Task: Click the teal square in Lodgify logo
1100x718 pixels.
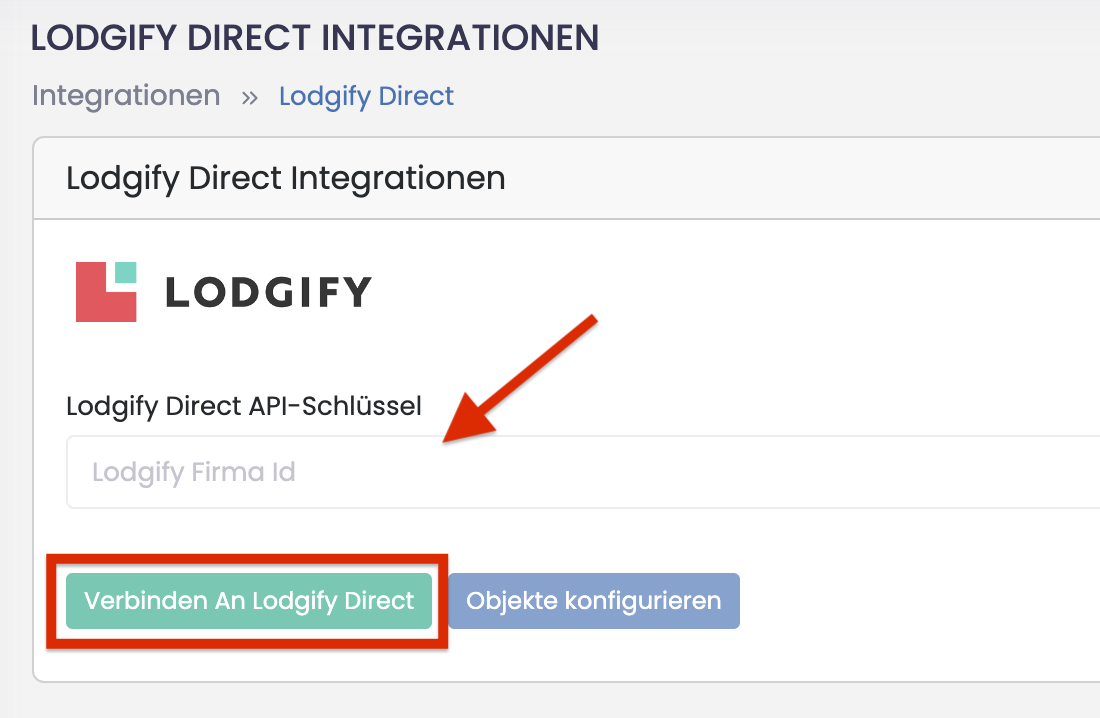Action: click(x=125, y=272)
